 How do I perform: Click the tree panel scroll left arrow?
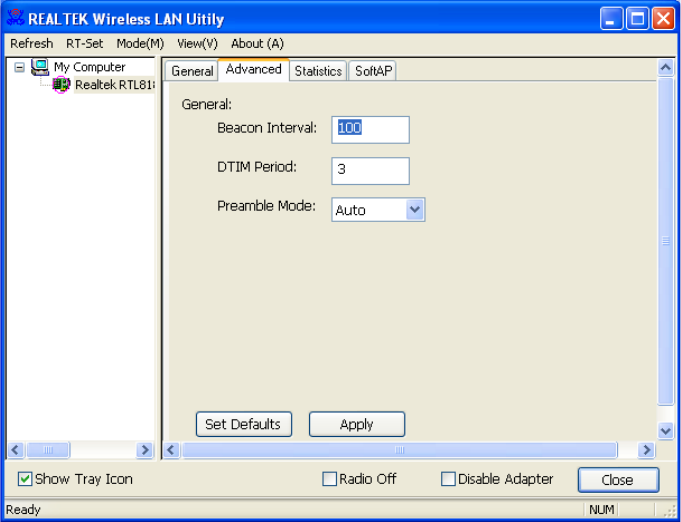(16, 450)
